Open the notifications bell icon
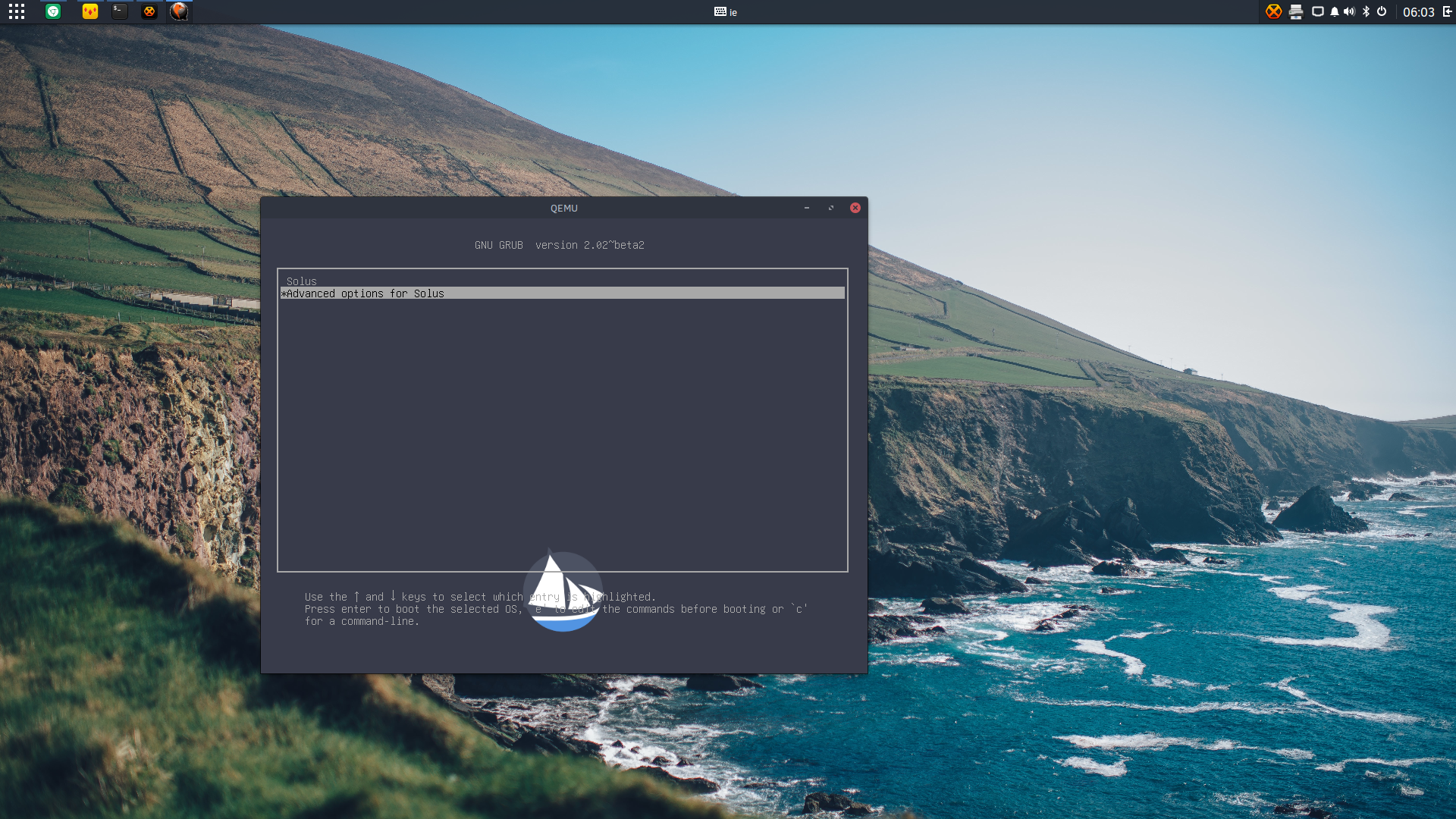 click(x=1335, y=11)
